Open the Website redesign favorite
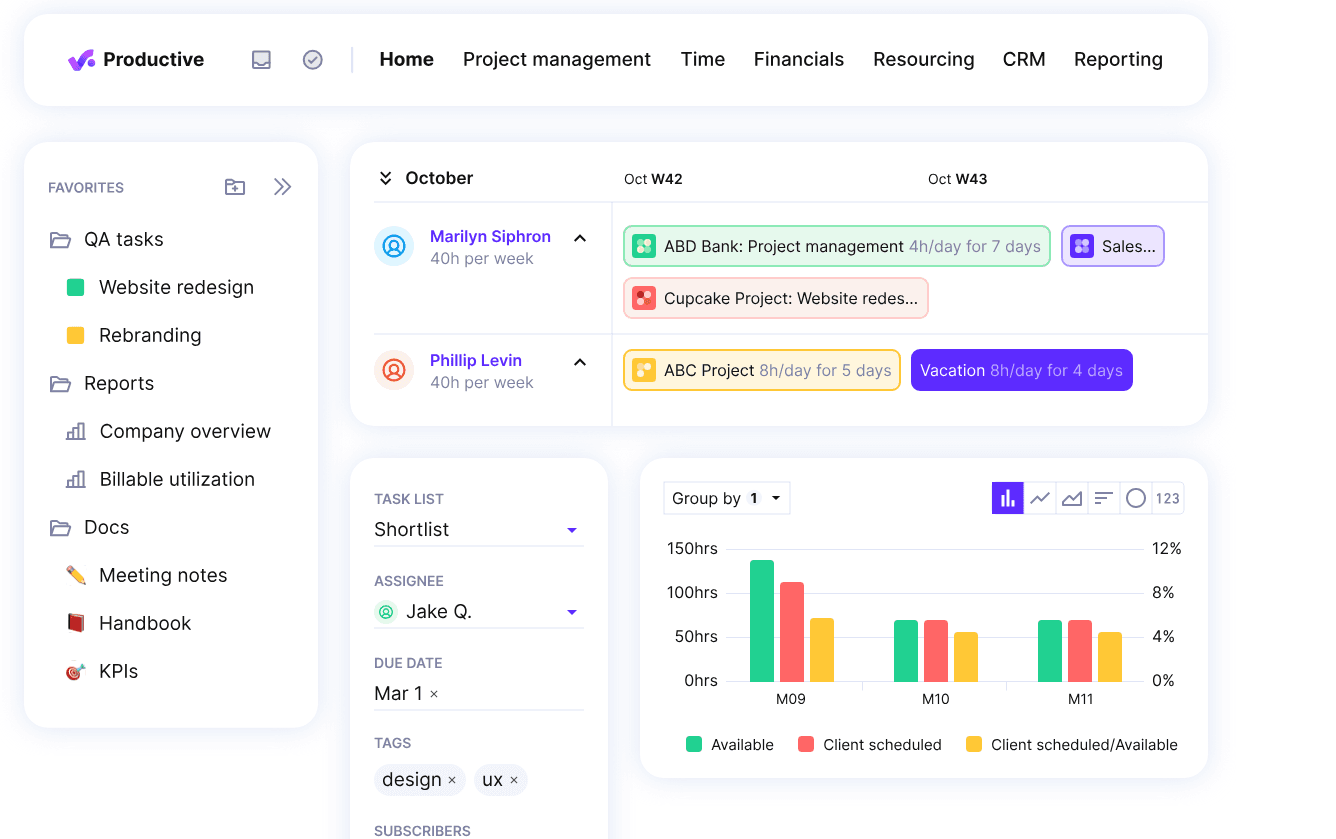This screenshot has width=1336, height=839. [160, 288]
